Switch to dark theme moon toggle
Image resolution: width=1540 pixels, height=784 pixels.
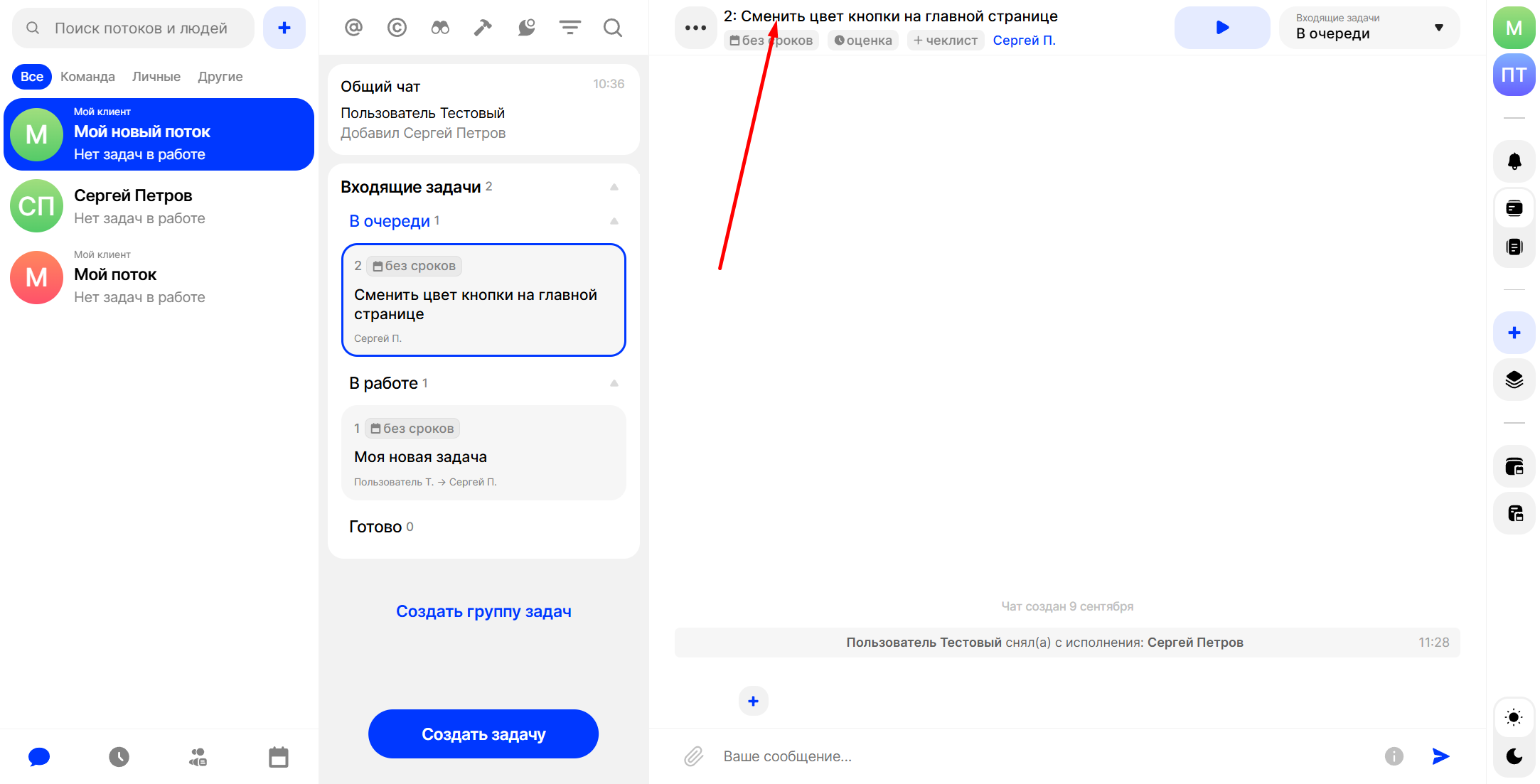[x=1514, y=756]
